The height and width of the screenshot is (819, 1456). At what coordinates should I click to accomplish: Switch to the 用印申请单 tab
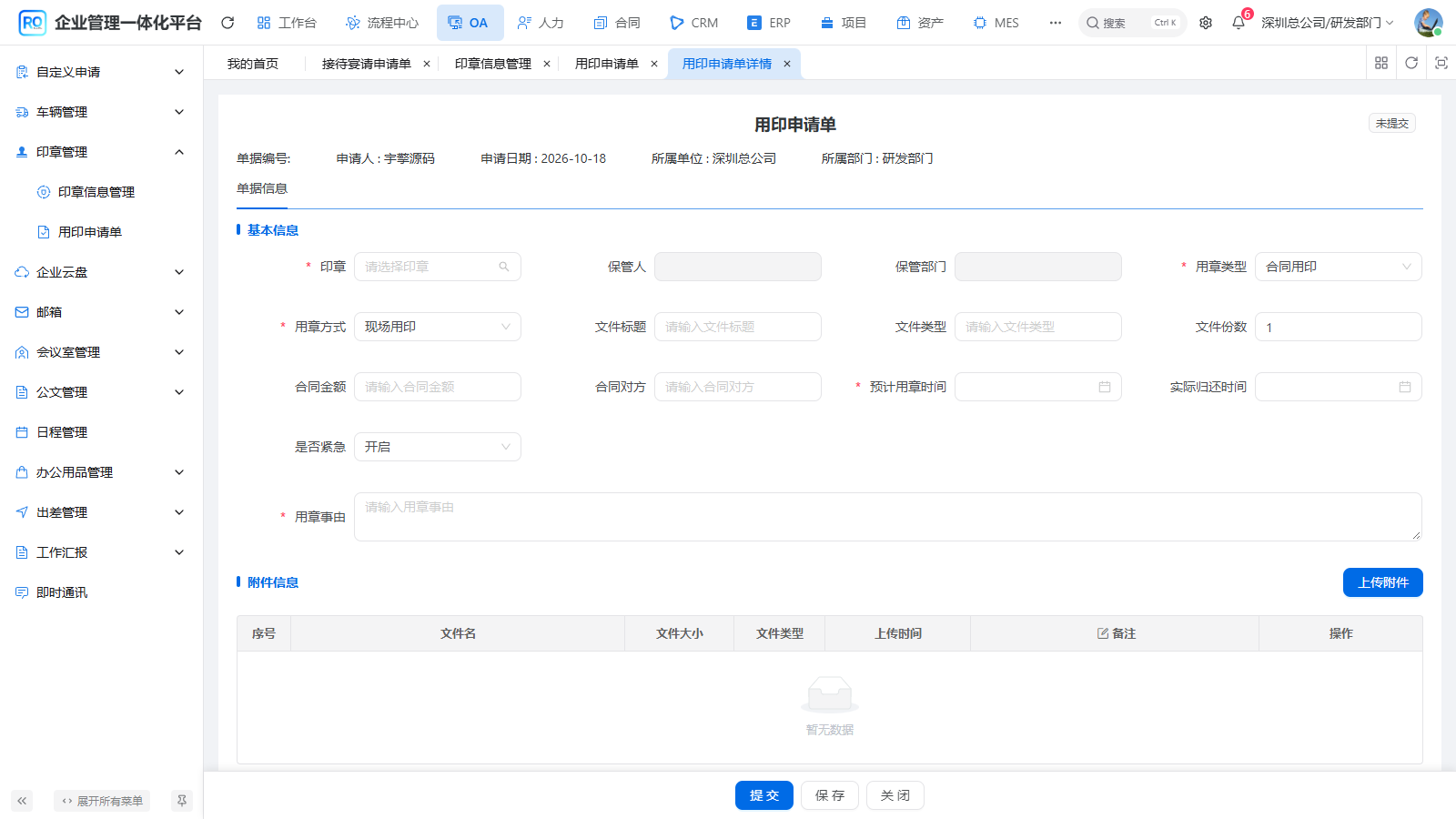point(607,64)
